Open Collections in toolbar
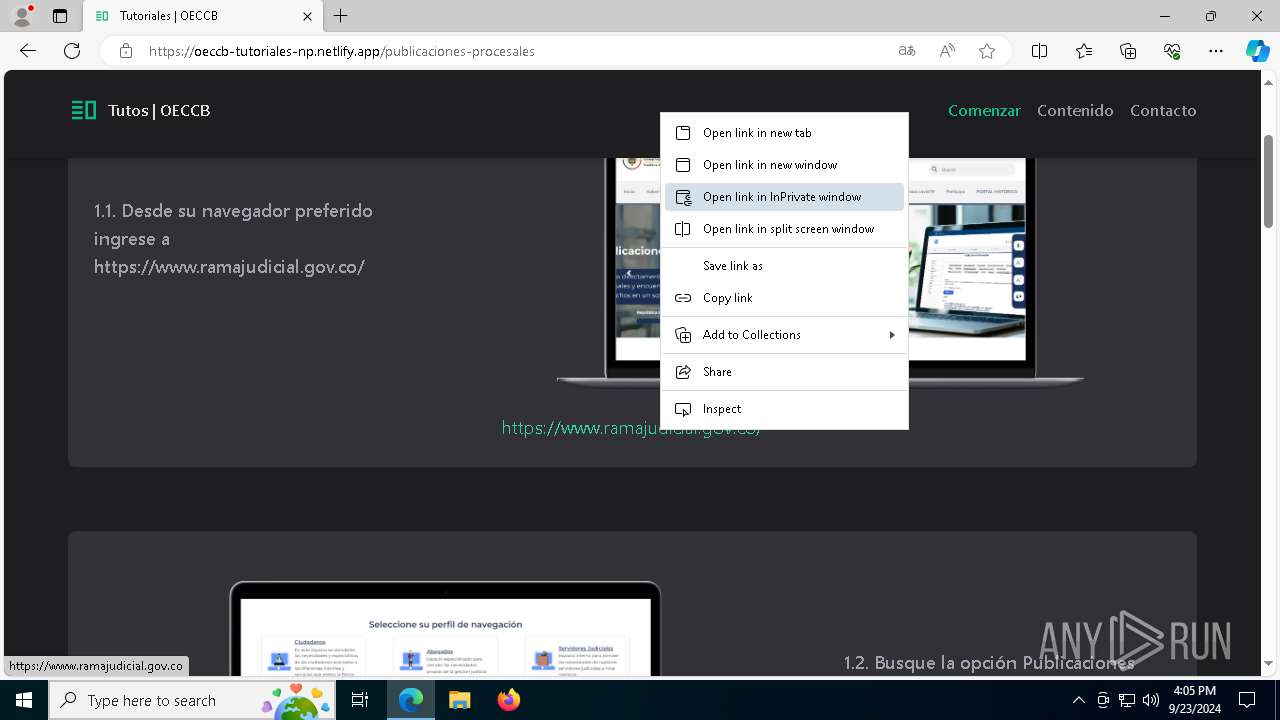The image size is (1280, 720). tap(1128, 51)
